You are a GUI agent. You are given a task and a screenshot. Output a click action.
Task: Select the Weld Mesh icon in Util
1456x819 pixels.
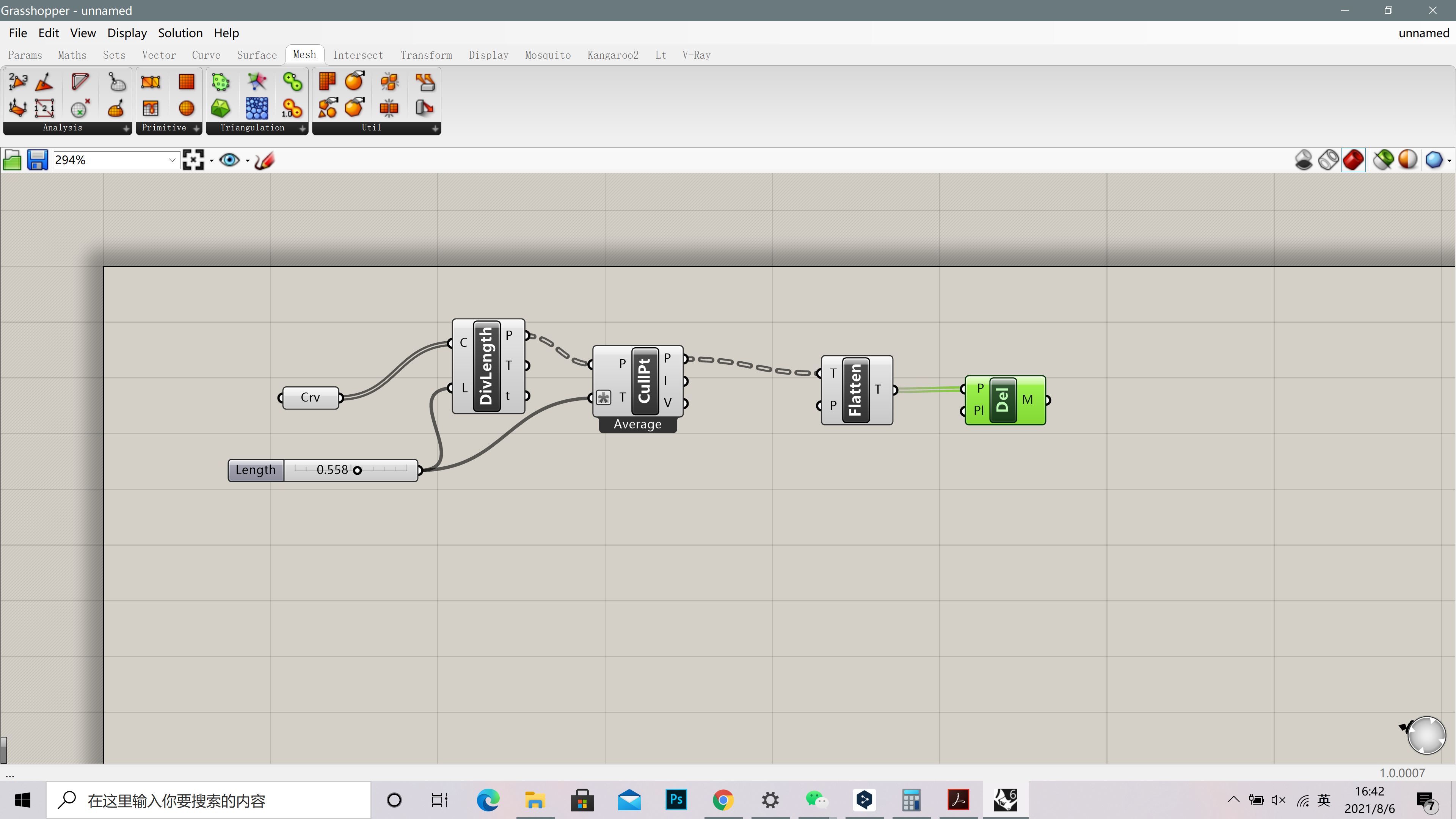tap(389, 108)
